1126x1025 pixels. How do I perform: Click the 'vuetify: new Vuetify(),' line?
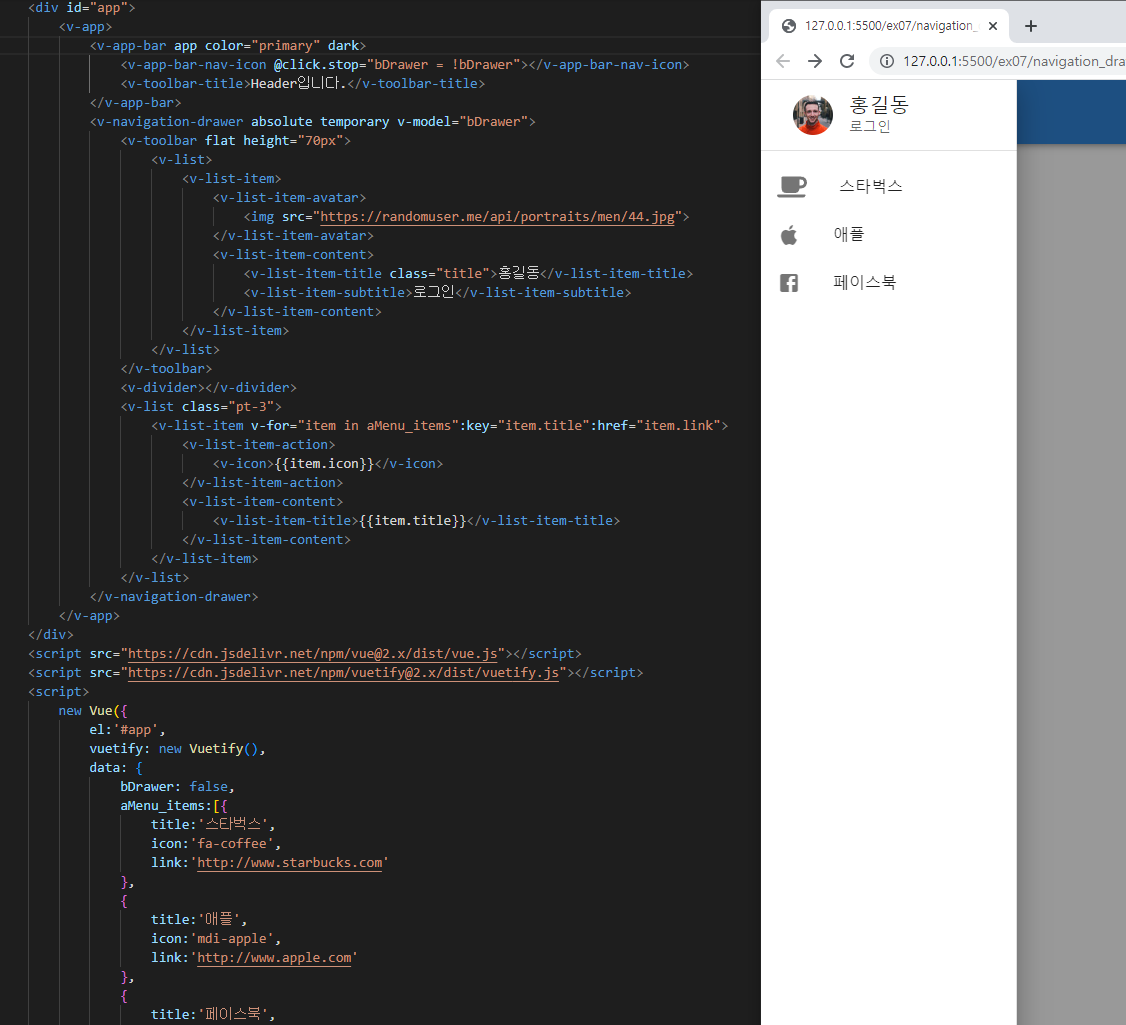(177, 749)
